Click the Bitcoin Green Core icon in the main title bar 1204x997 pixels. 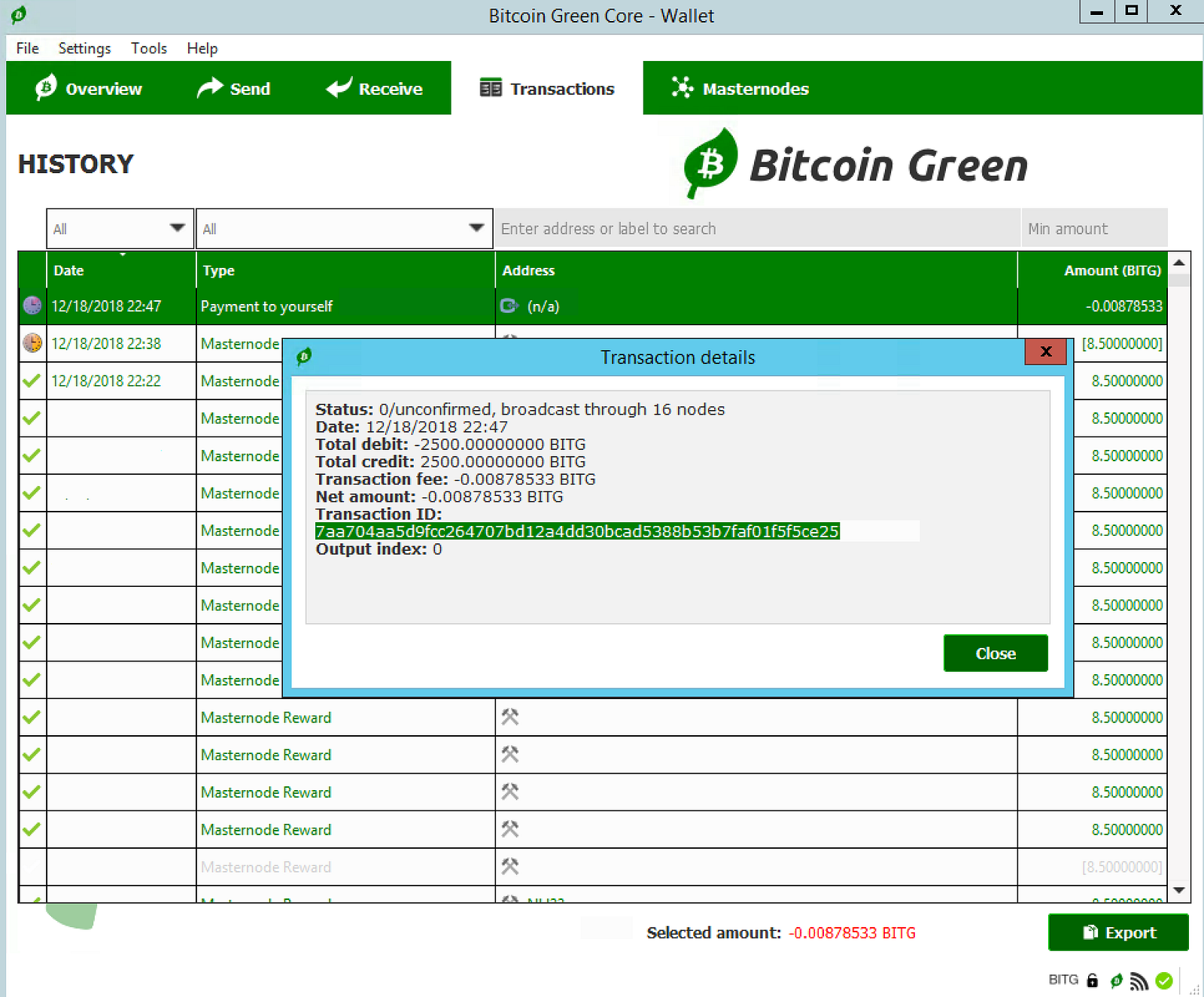19,14
